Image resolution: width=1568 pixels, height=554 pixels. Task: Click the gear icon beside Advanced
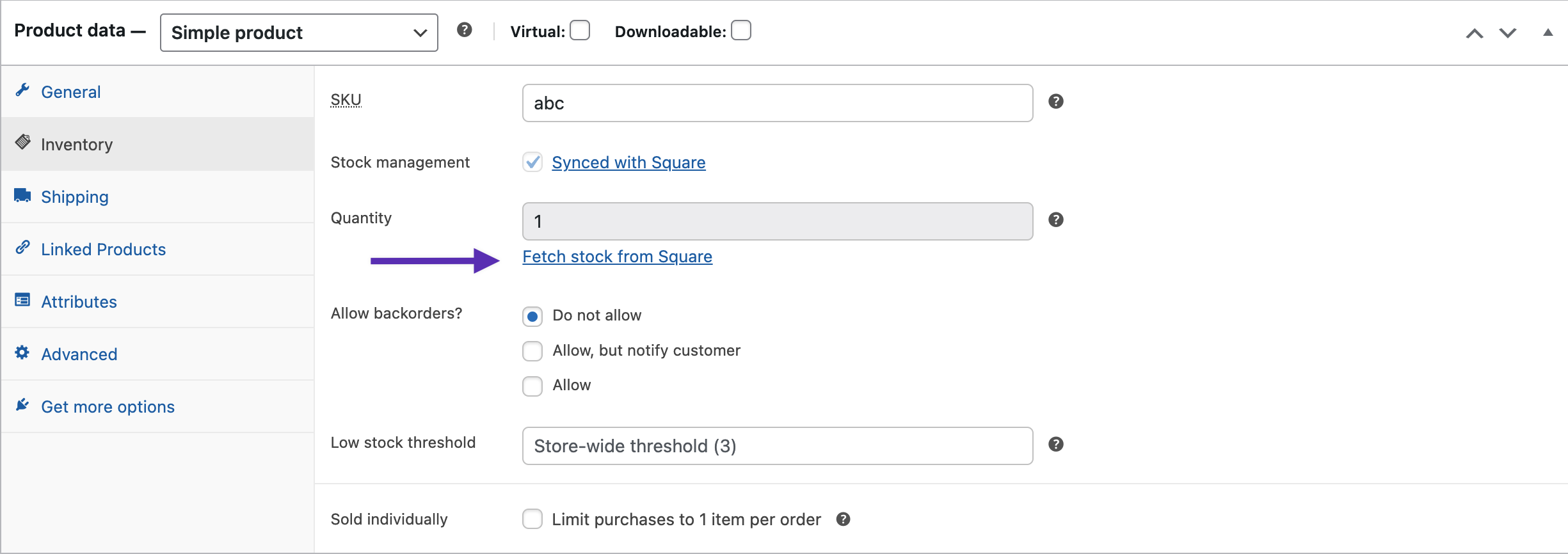pos(21,352)
